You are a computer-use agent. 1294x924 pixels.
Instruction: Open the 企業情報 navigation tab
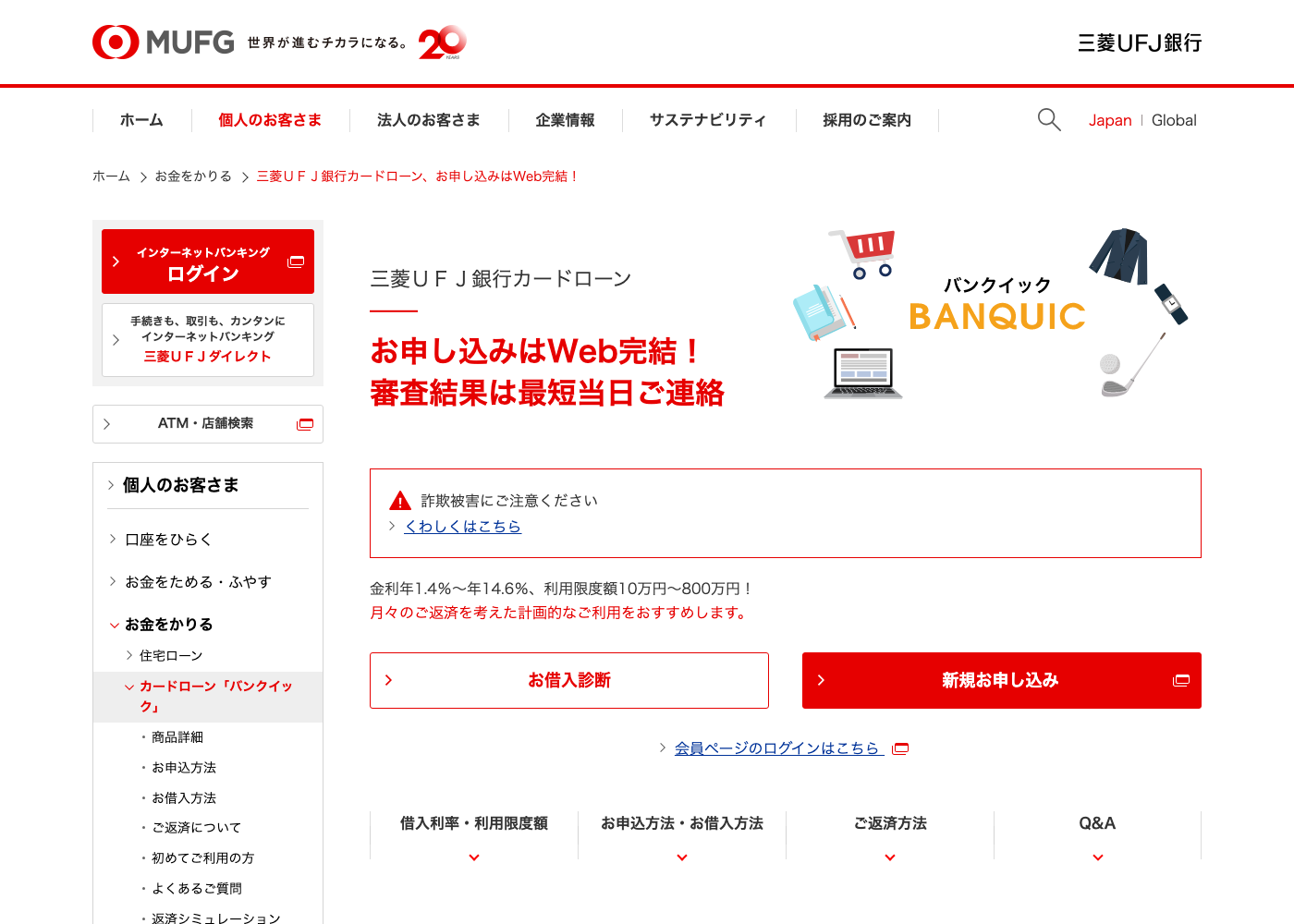566,120
